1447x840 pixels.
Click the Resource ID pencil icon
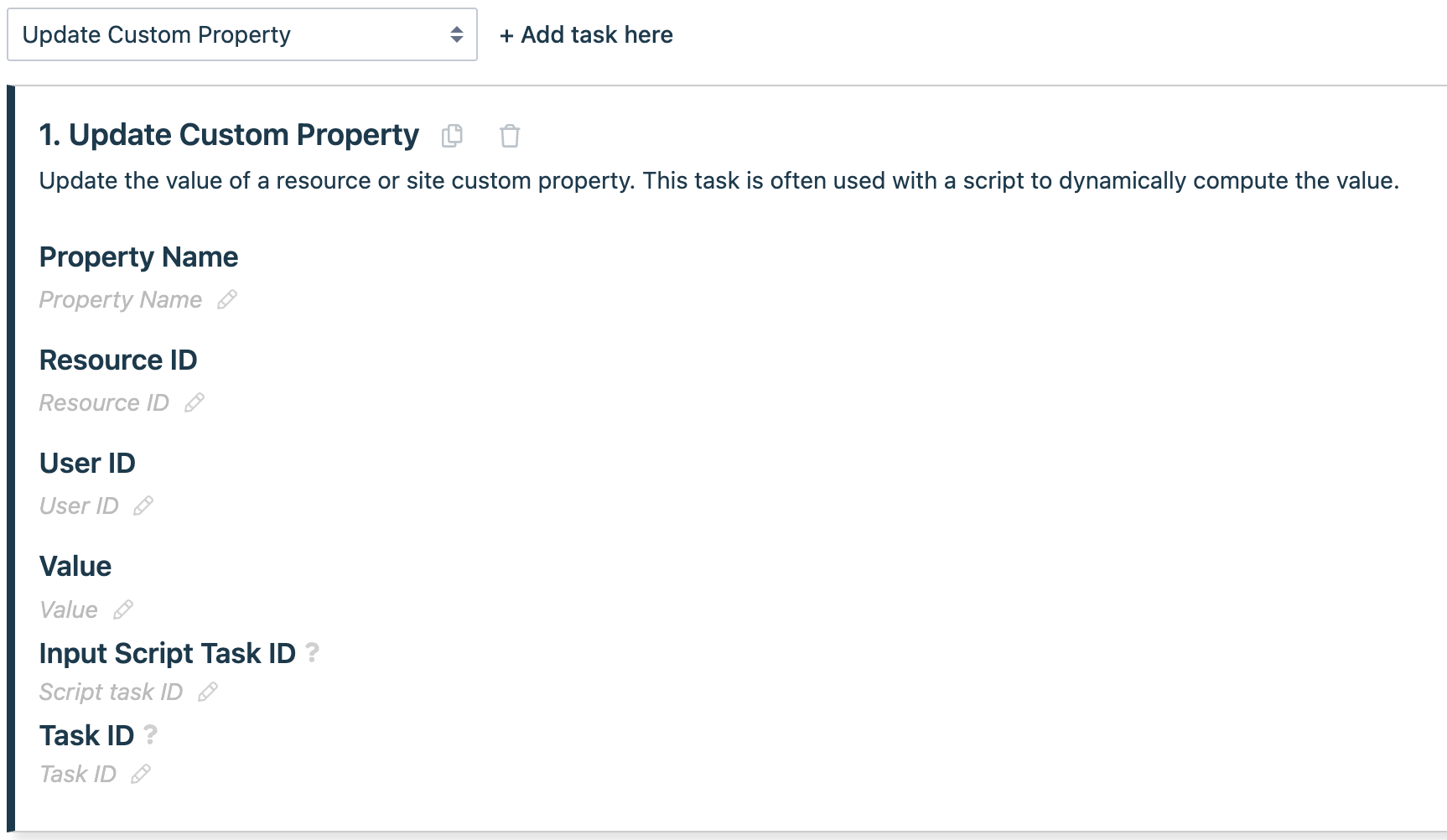pyautogui.click(x=194, y=402)
